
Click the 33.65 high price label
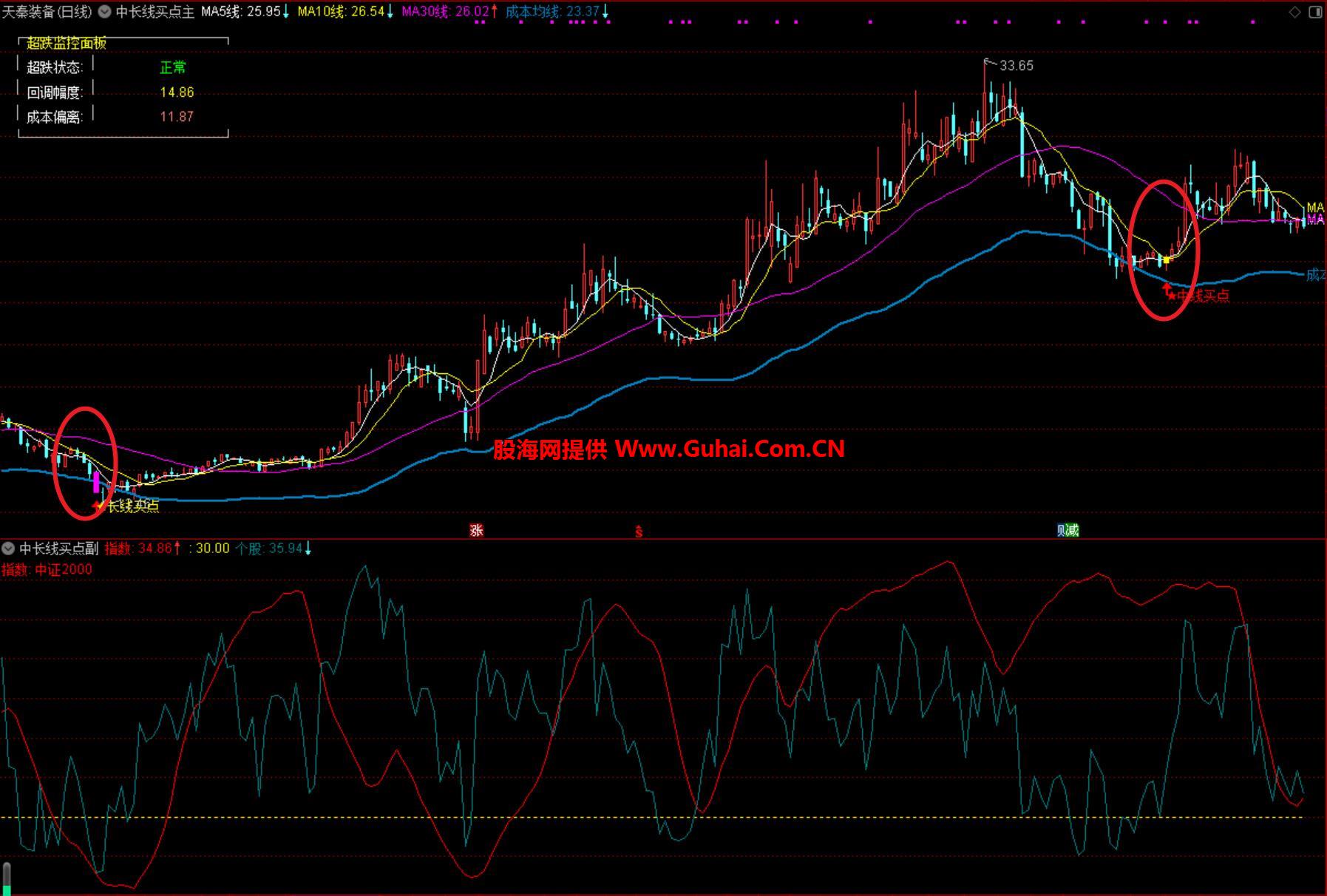pos(1016,66)
